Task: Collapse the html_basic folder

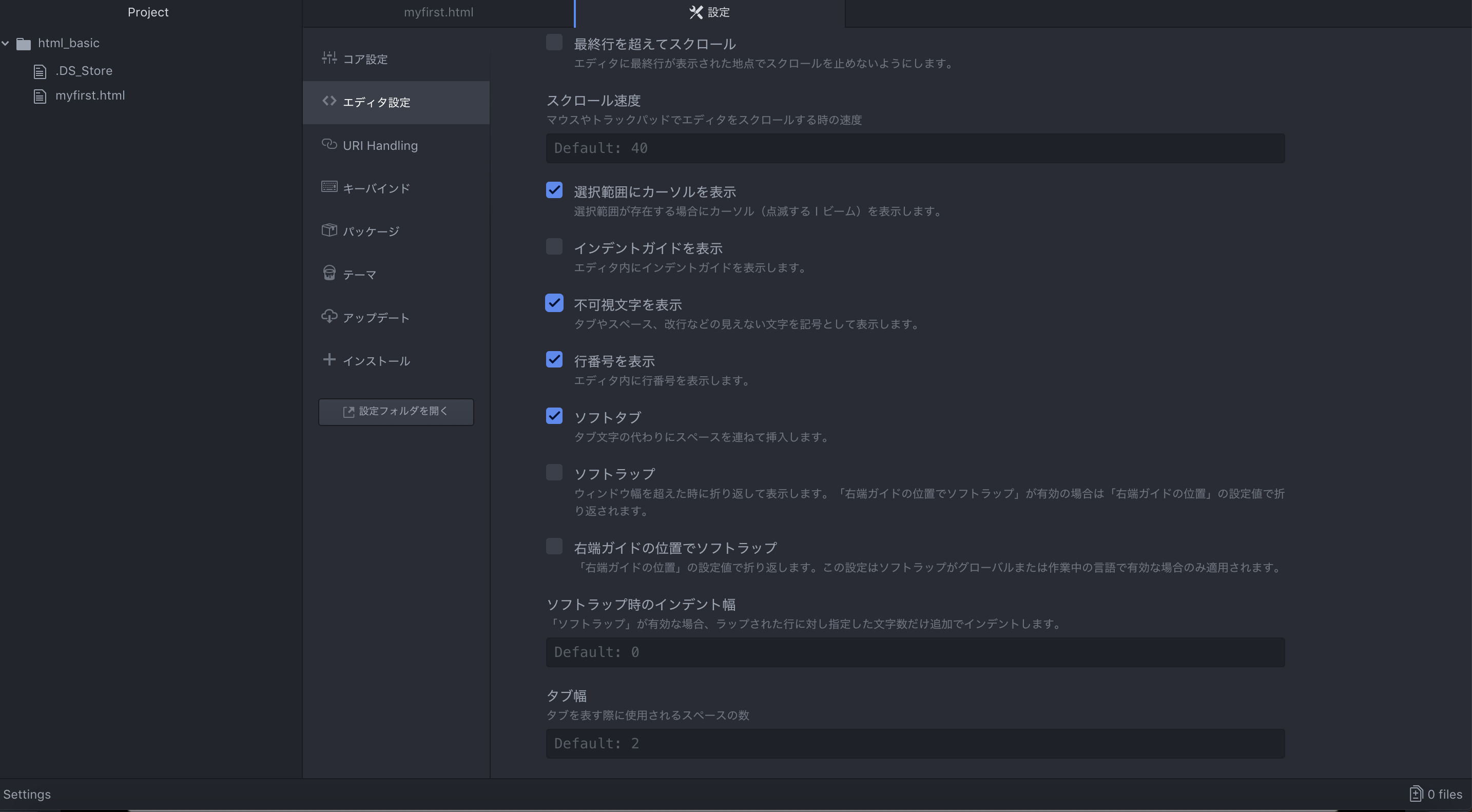Action: 6,43
